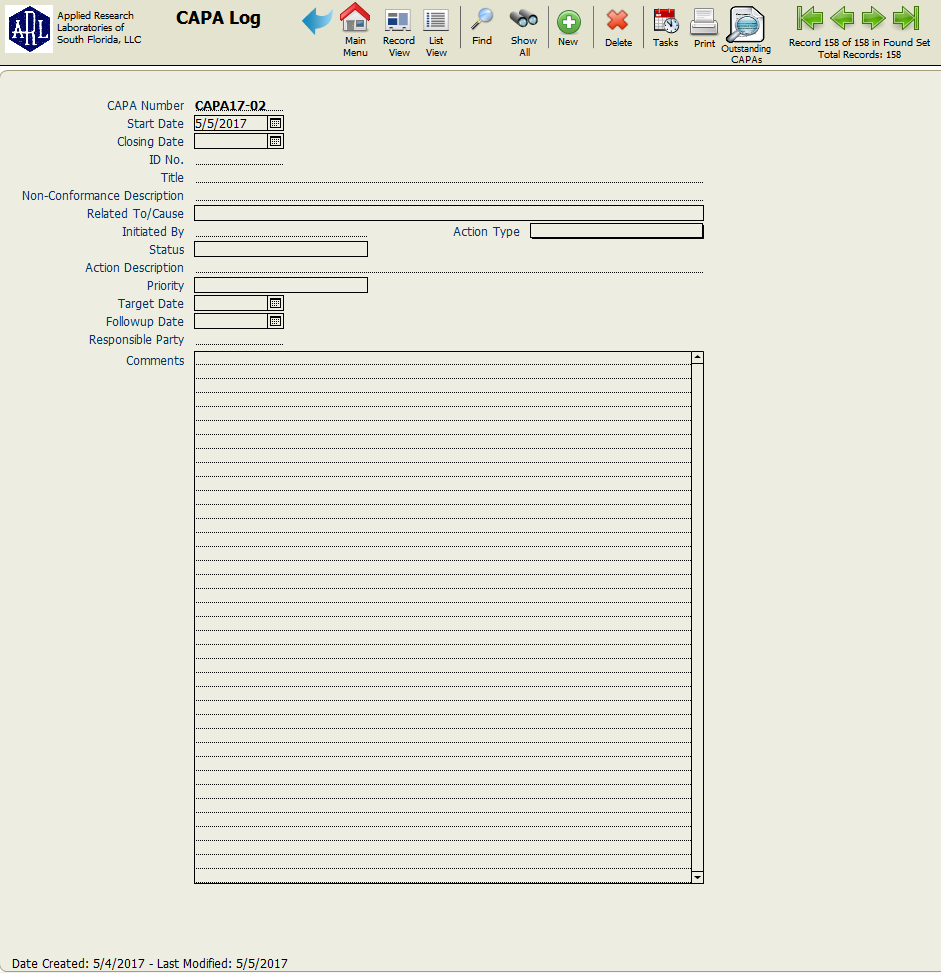
Task: Click the 'CAPA Log' heading
Action: pos(218,19)
